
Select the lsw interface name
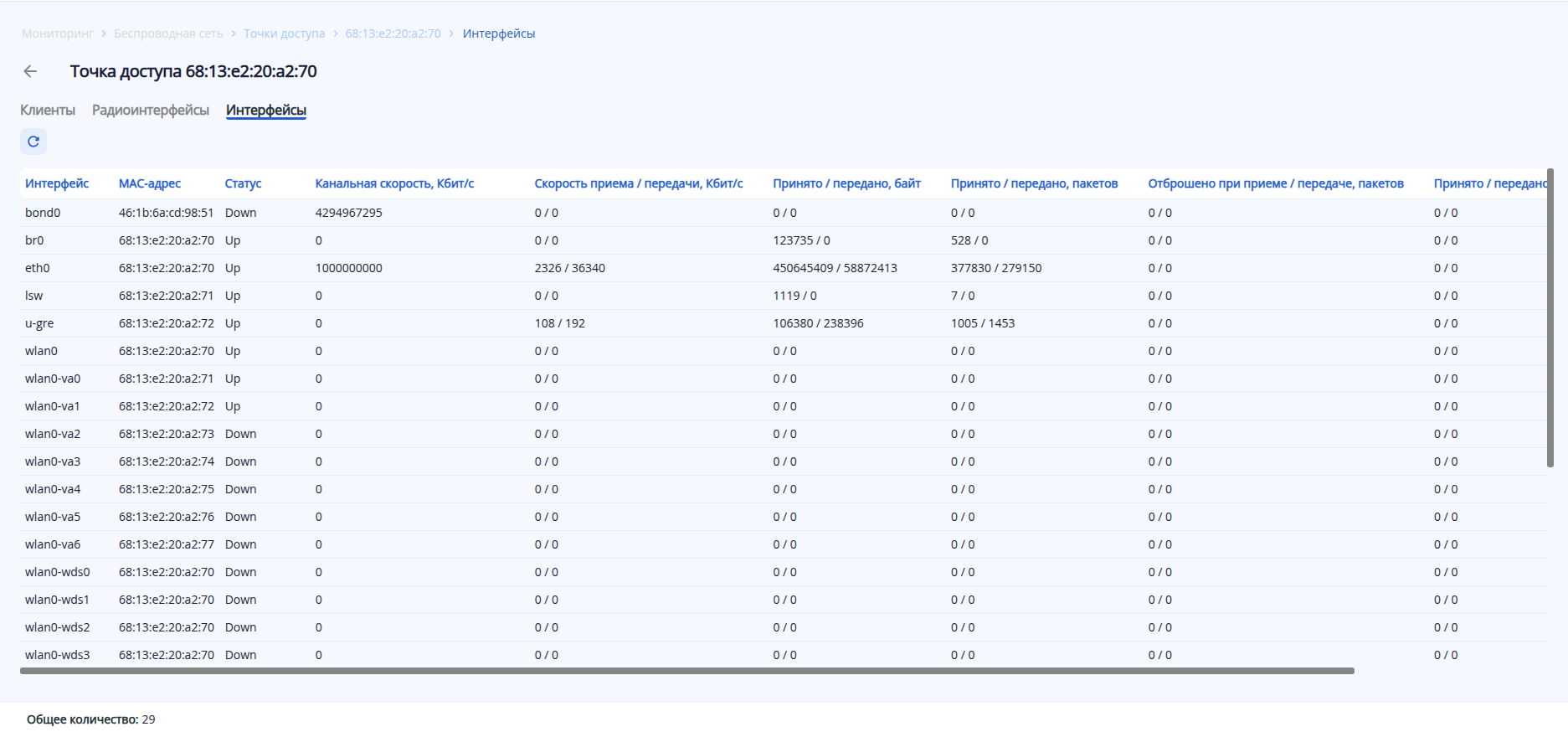pyautogui.click(x=33, y=296)
